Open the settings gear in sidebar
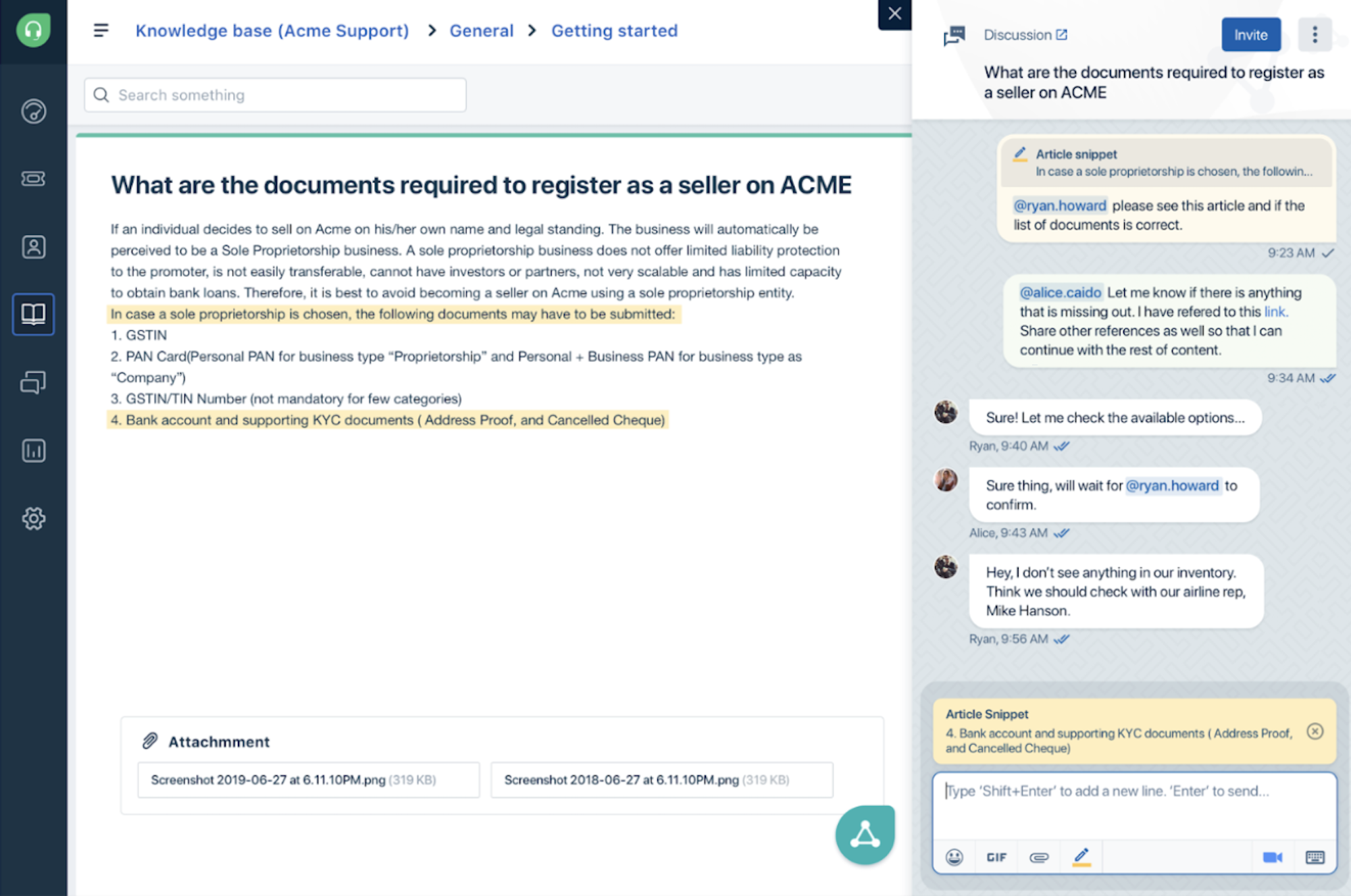Image resolution: width=1351 pixels, height=896 pixels. (33, 519)
